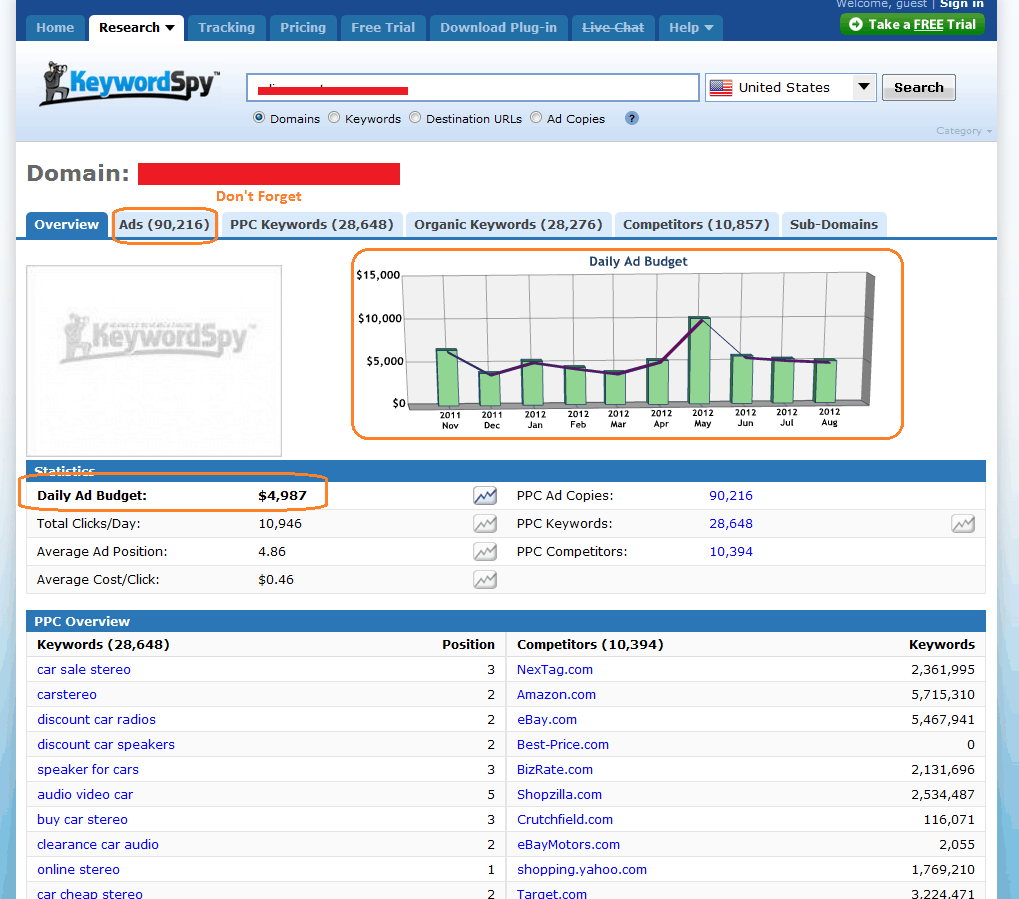Open competitor shopping.yahoo.com
Viewport: 1019px width, 899px height.
coord(582,870)
